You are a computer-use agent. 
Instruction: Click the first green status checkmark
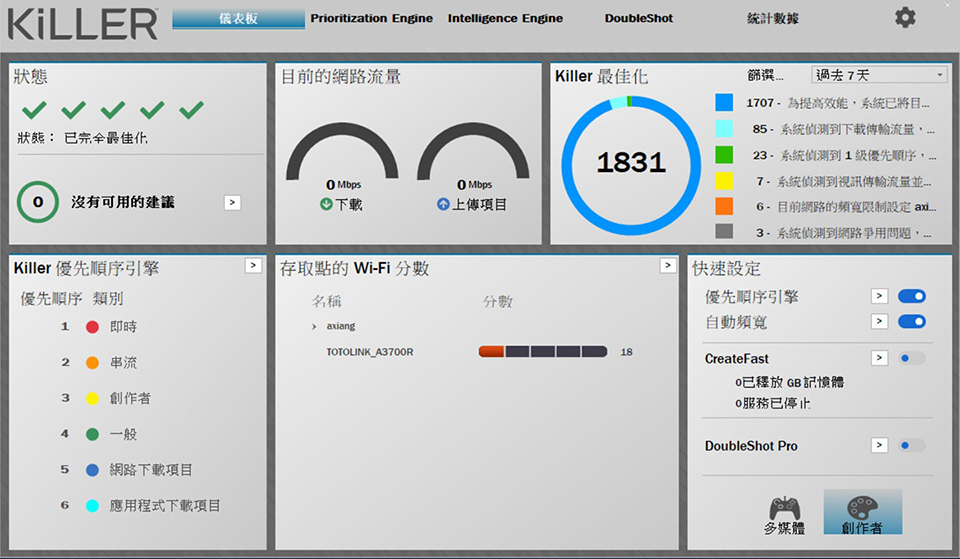[34, 110]
